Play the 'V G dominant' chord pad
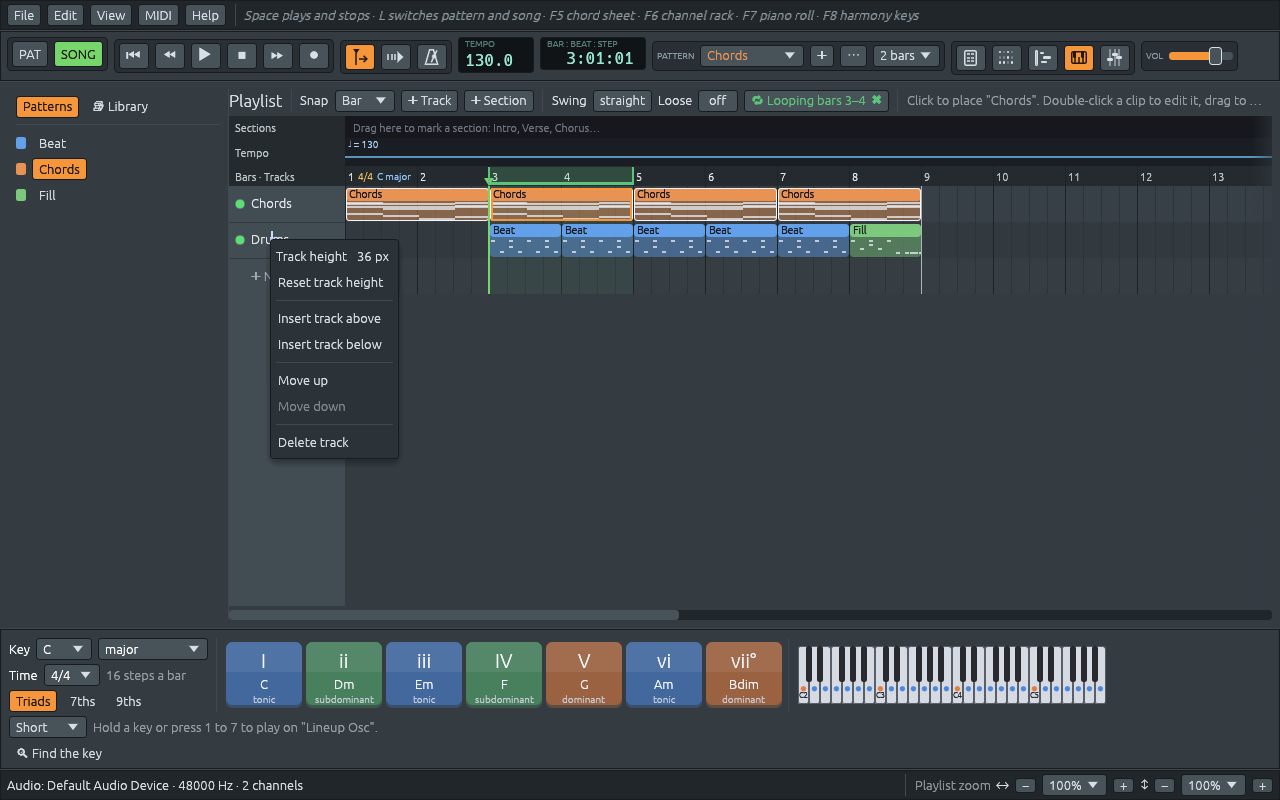1280x800 pixels. (584, 675)
